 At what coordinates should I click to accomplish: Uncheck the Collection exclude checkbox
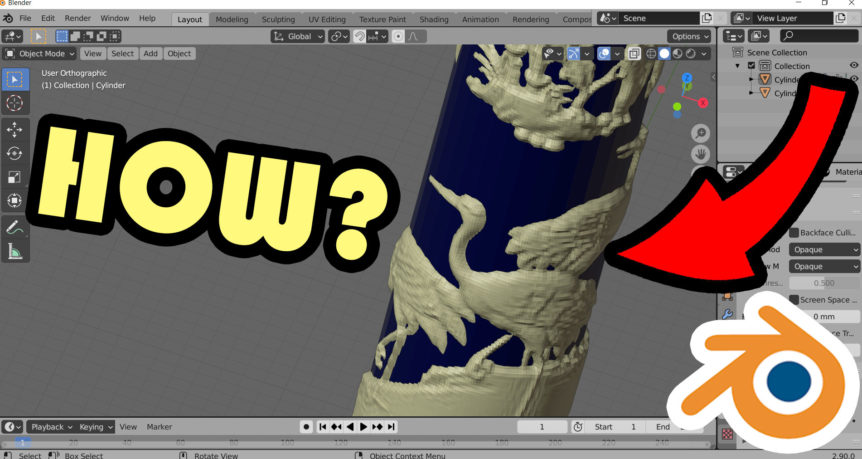751,66
